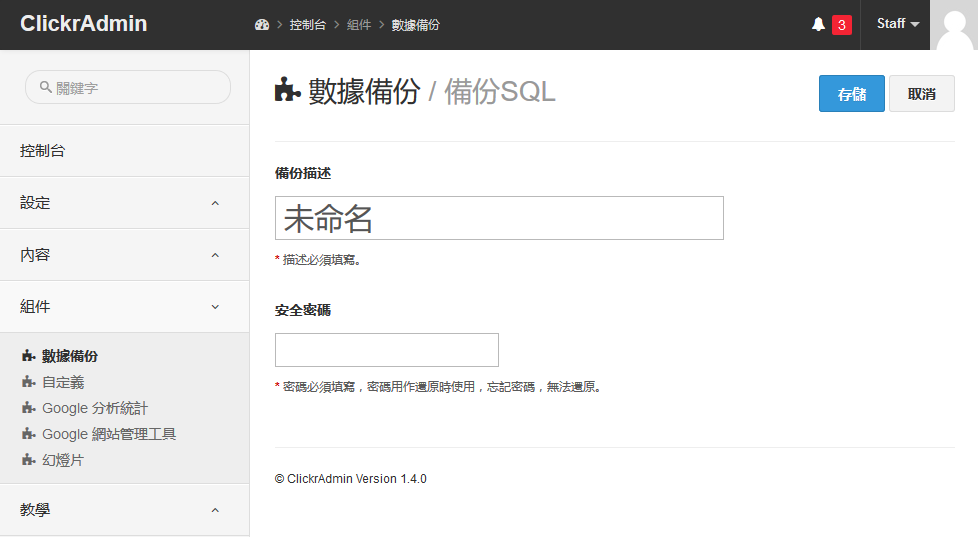Image resolution: width=978 pixels, height=537 pixels.
Task: Click the puzzle icon next to 幻燈片
Action: [x=29, y=460]
